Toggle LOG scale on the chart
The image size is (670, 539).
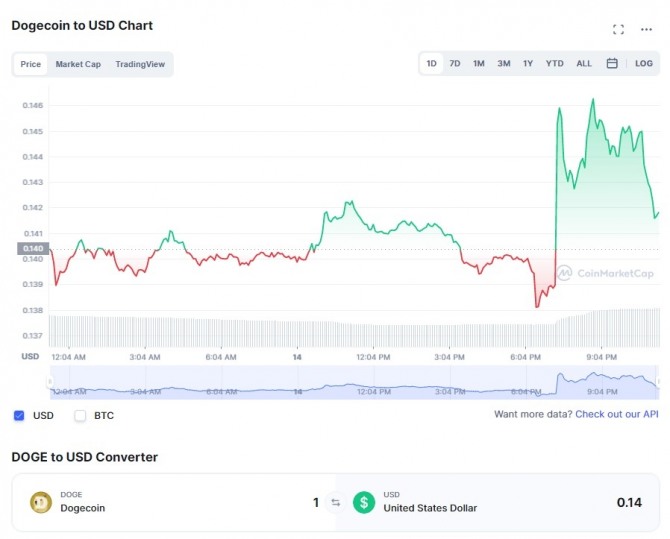644,64
